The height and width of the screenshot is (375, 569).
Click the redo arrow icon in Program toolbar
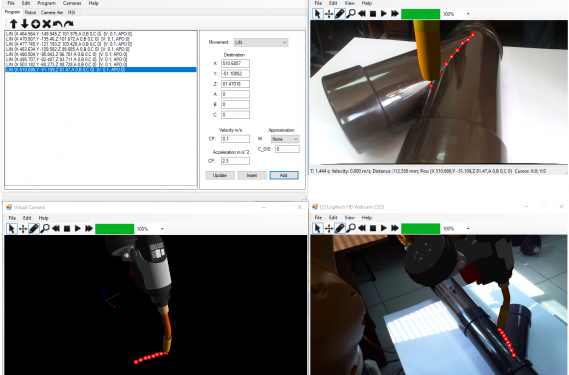click(69, 24)
